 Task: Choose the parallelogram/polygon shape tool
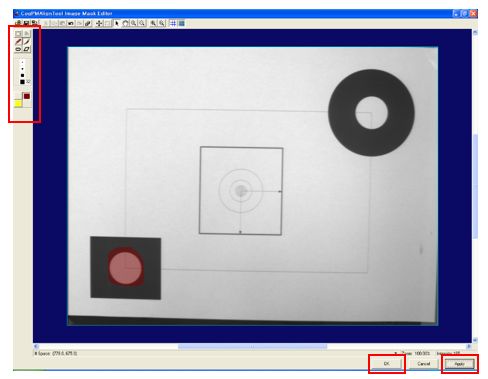tap(27, 49)
